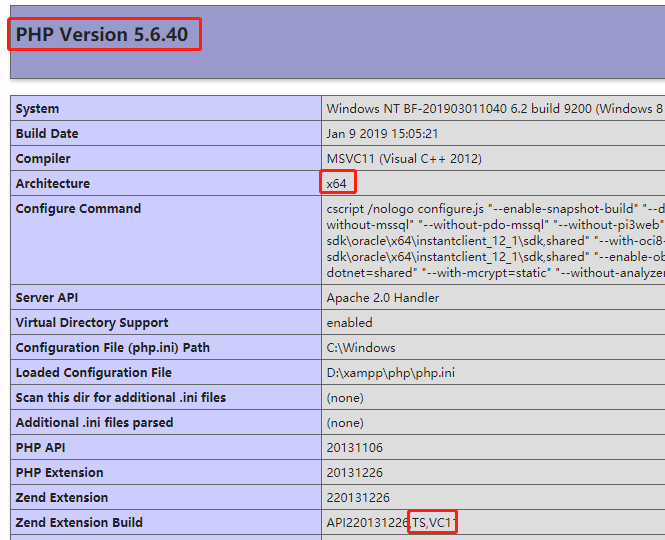The height and width of the screenshot is (540, 665).
Task: Click (none) in the Scan this dir row
Action: click(345, 398)
